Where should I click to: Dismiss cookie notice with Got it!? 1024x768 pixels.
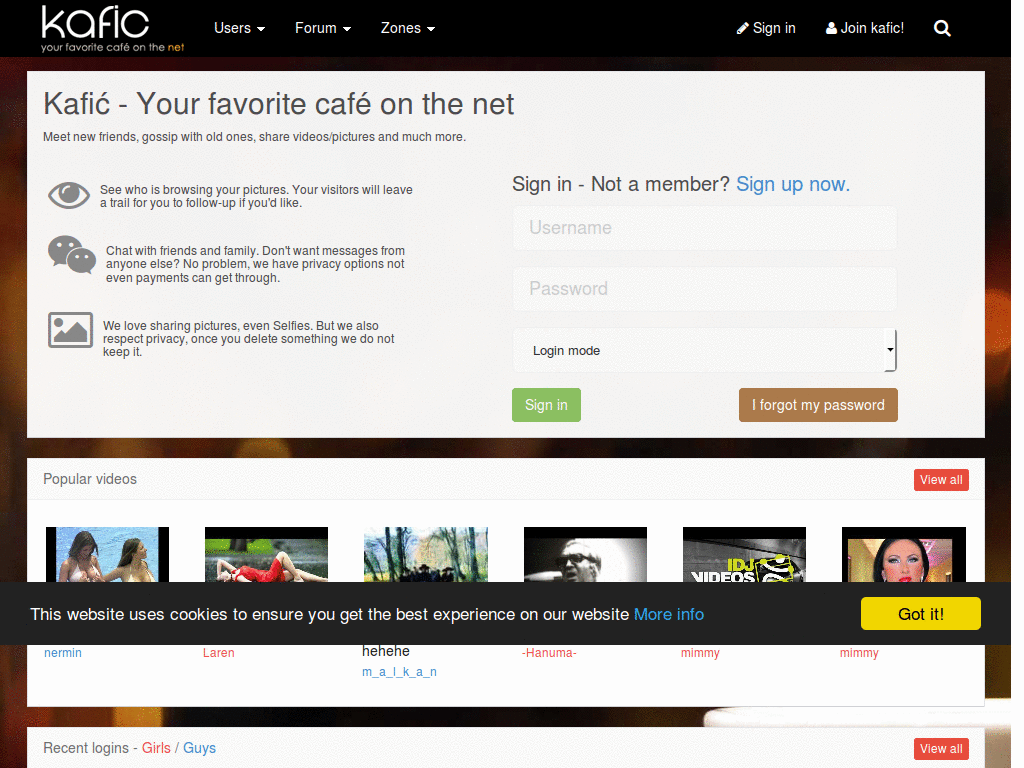(921, 614)
